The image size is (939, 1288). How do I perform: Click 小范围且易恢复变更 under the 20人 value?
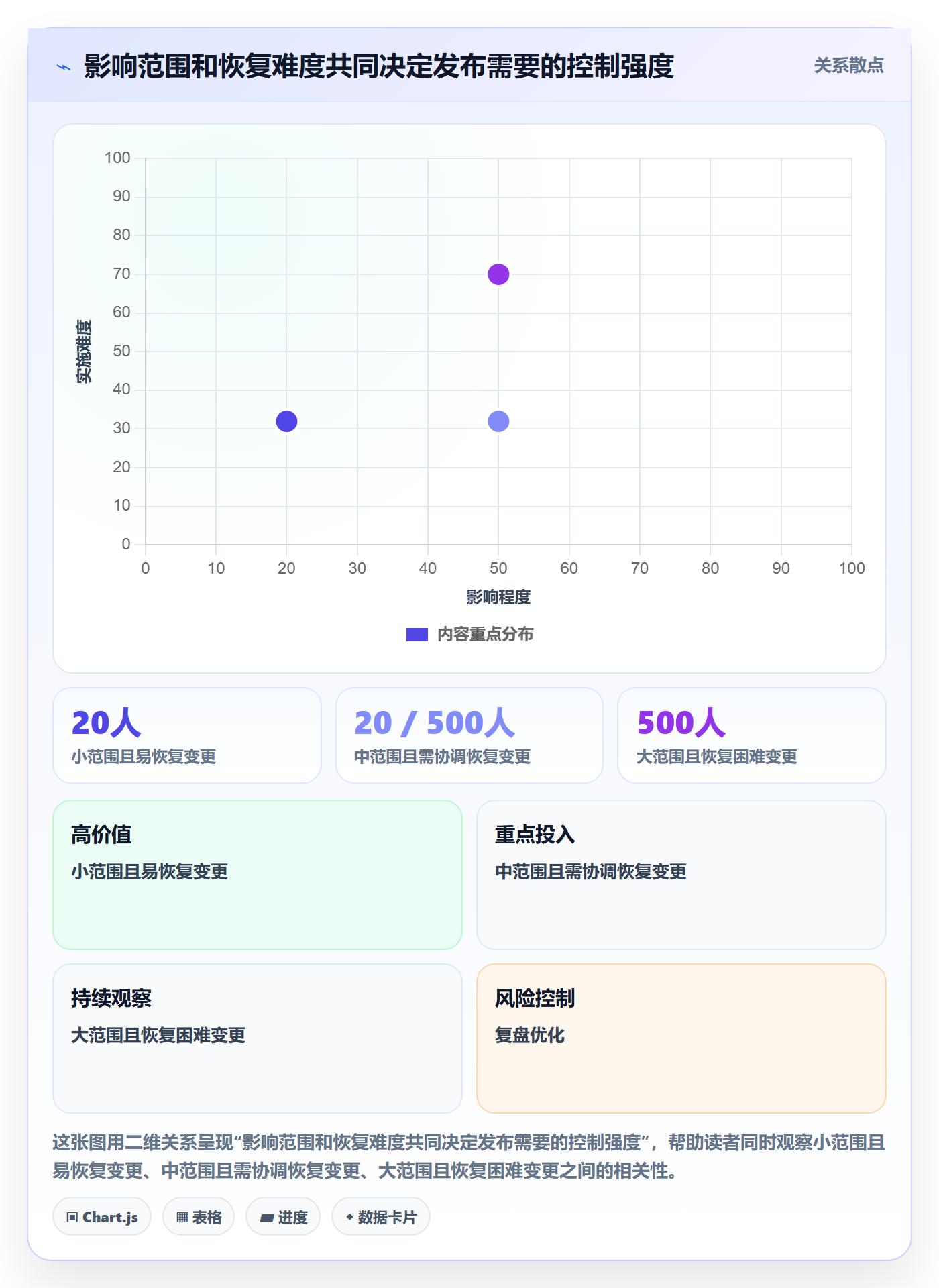pos(144,757)
